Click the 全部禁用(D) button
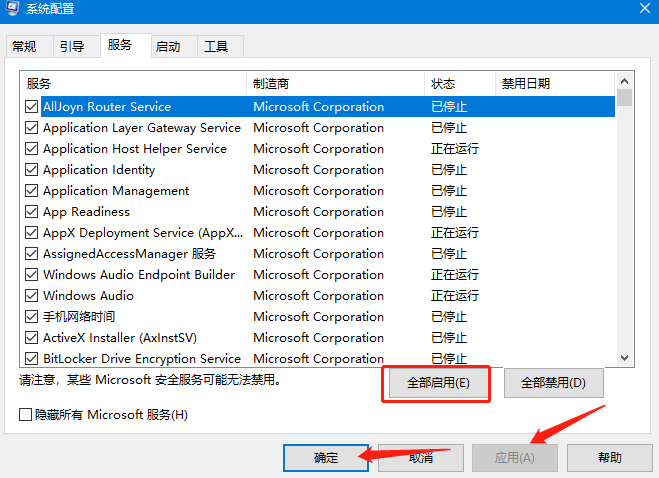Image resolution: width=659 pixels, height=478 pixels. tap(553, 382)
